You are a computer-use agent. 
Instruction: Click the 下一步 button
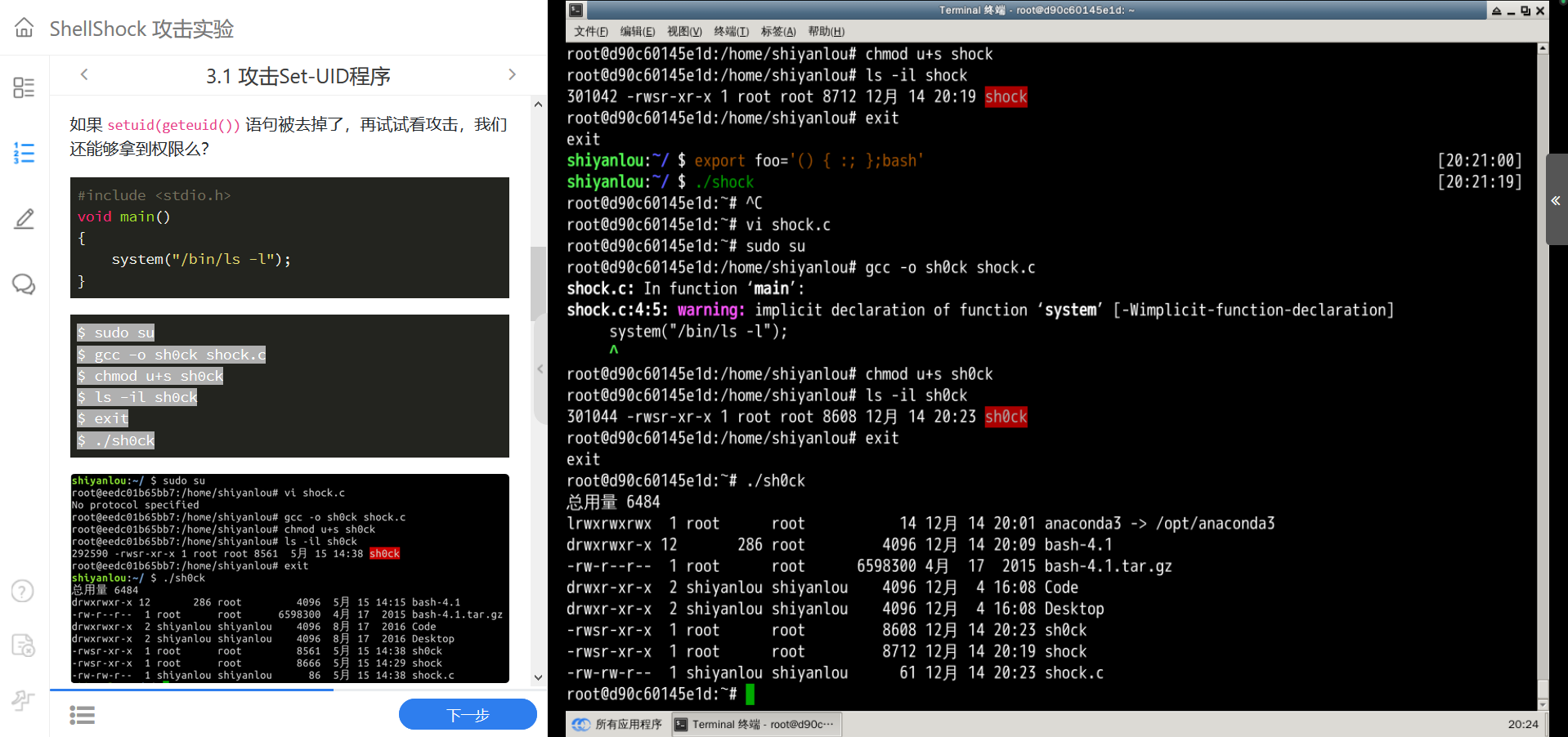pyautogui.click(x=468, y=715)
